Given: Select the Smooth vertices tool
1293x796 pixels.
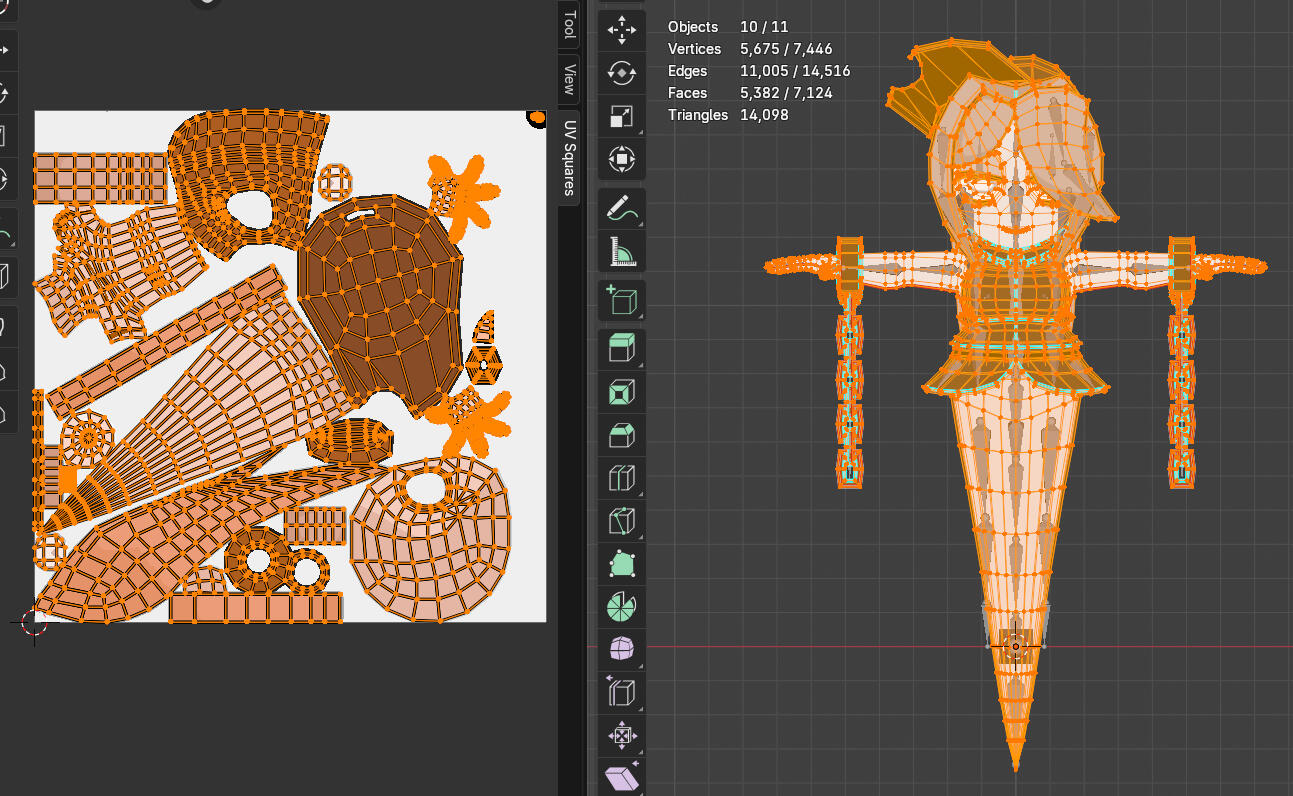Looking at the screenshot, I should tap(621, 650).
